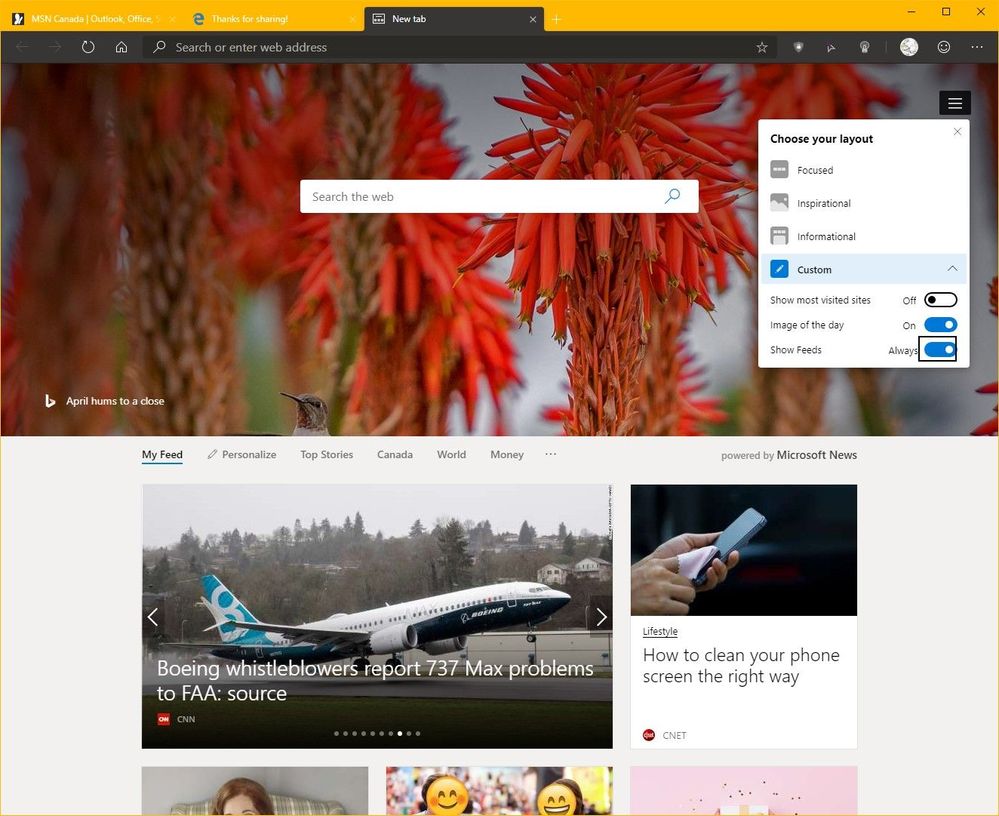Toggle Image of the day switch
Image resolution: width=999 pixels, height=816 pixels.
point(940,325)
